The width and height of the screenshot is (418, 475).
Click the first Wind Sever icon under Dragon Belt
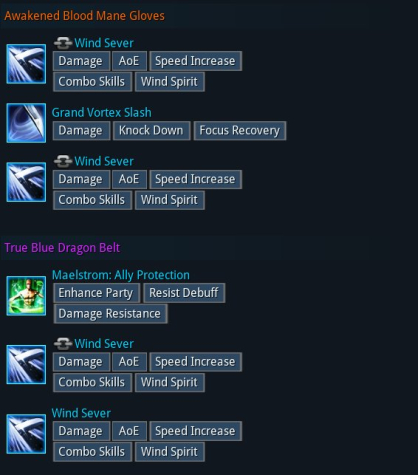pyautogui.click(x=26, y=364)
